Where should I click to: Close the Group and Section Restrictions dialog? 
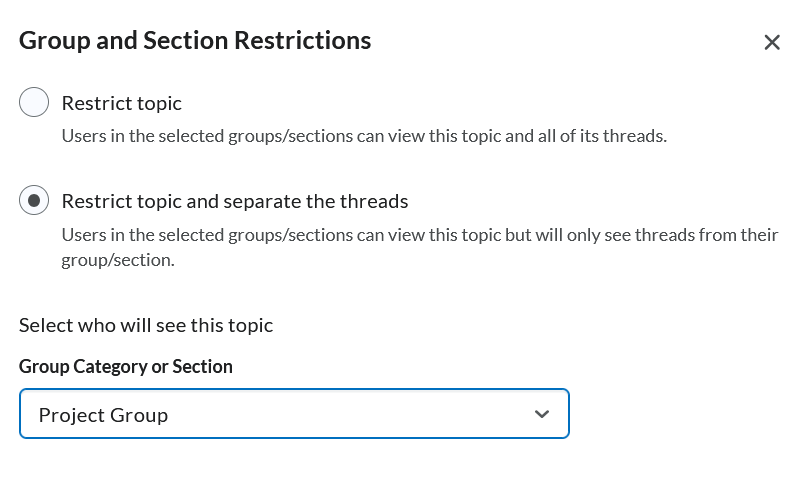point(772,42)
